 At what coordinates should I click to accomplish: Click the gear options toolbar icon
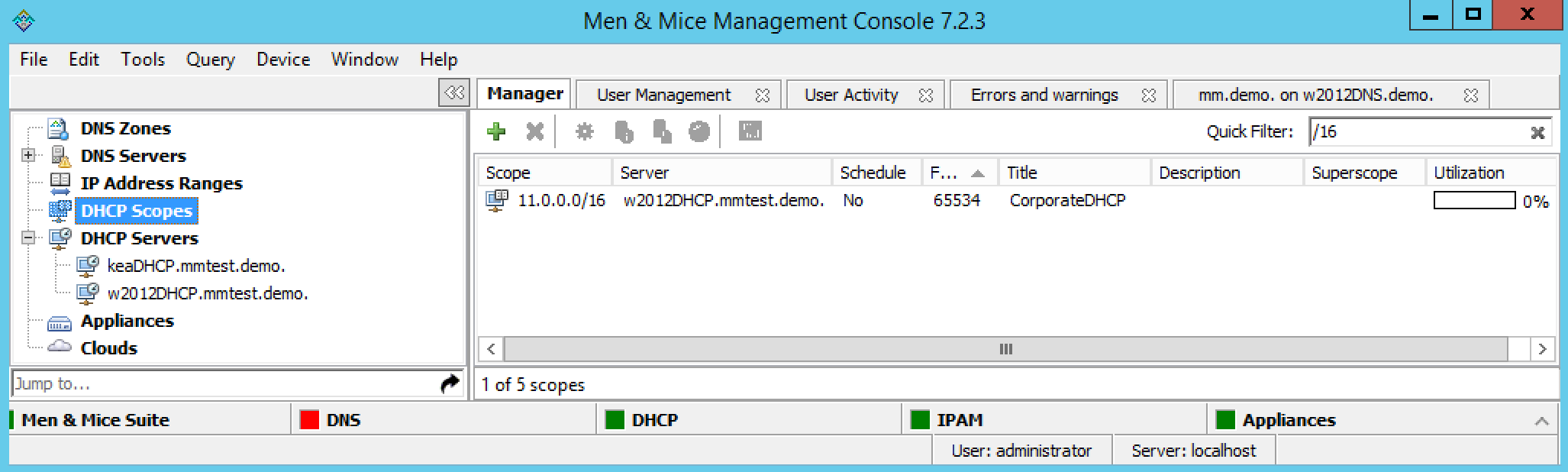click(x=585, y=131)
